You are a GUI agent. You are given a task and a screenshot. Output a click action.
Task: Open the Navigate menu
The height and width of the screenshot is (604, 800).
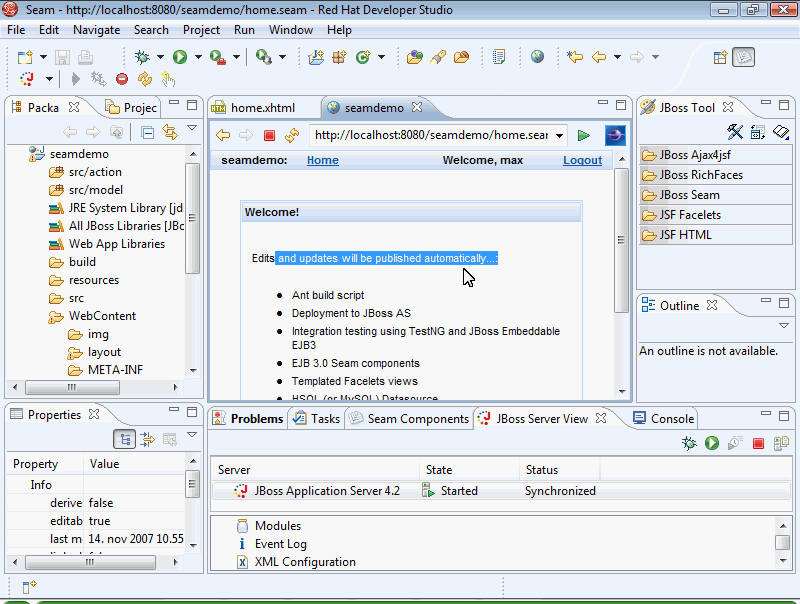[96, 30]
